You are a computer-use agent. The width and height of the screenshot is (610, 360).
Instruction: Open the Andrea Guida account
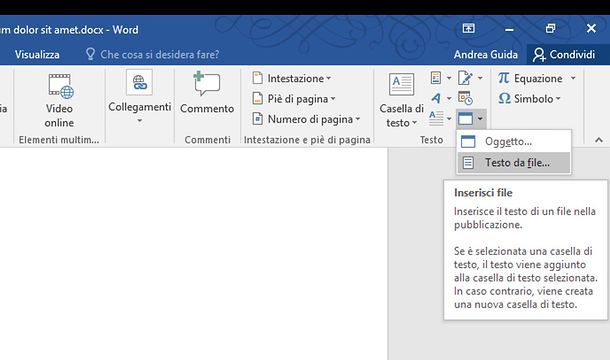point(486,54)
